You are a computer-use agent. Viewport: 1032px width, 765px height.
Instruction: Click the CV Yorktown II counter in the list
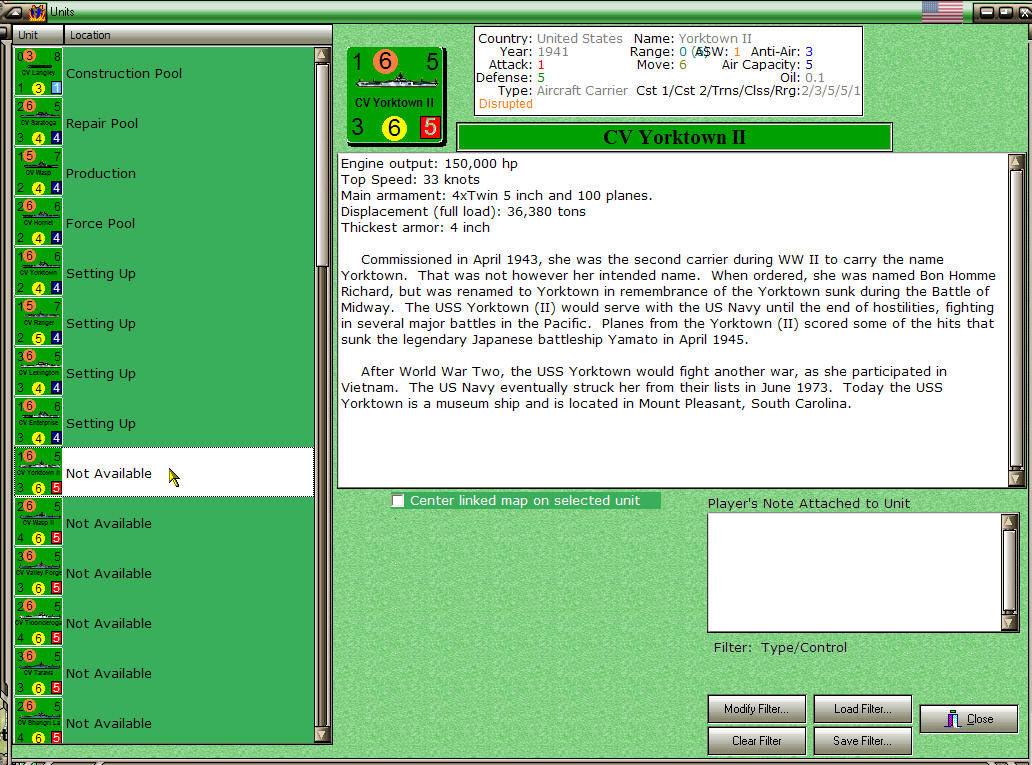pyautogui.click(x=38, y=473)
